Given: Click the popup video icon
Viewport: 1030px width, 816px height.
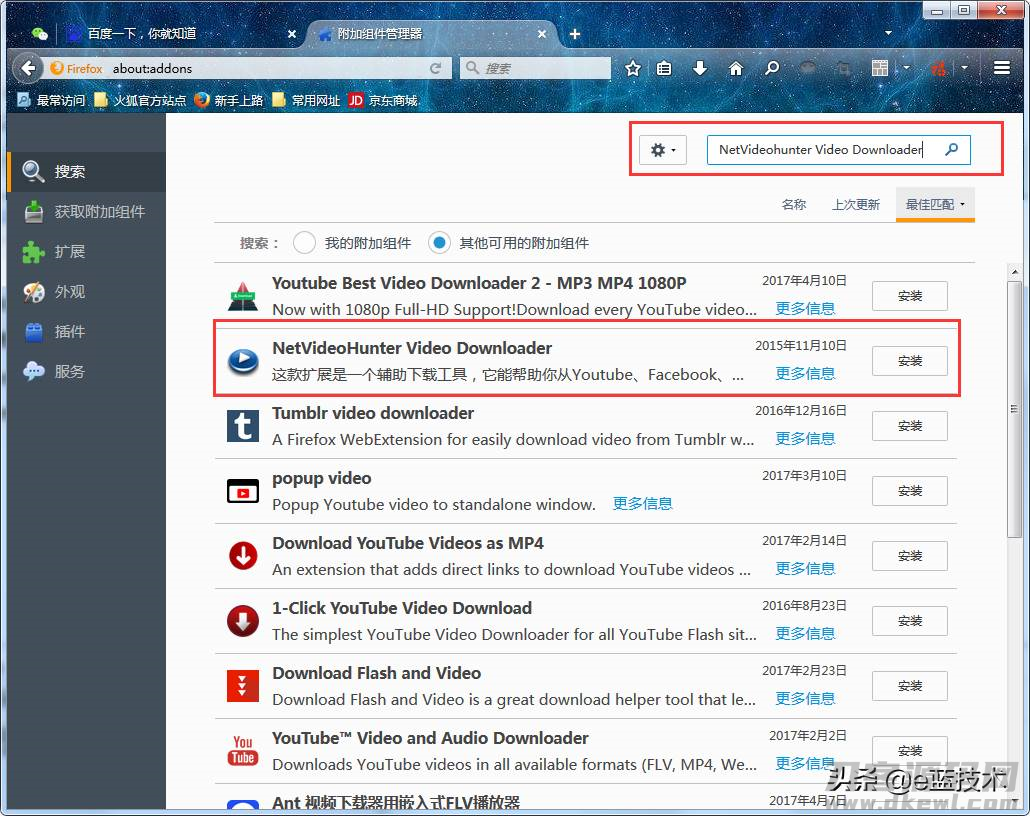Looking at the screenshot, I should click(x=243, y=491).
